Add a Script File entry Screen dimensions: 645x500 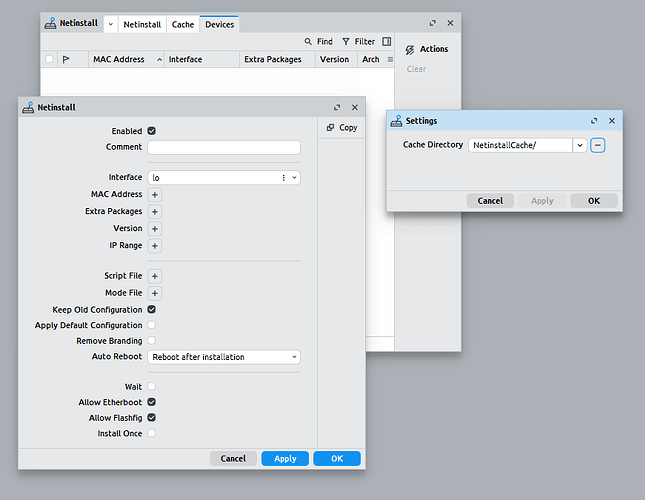point(155,276)
